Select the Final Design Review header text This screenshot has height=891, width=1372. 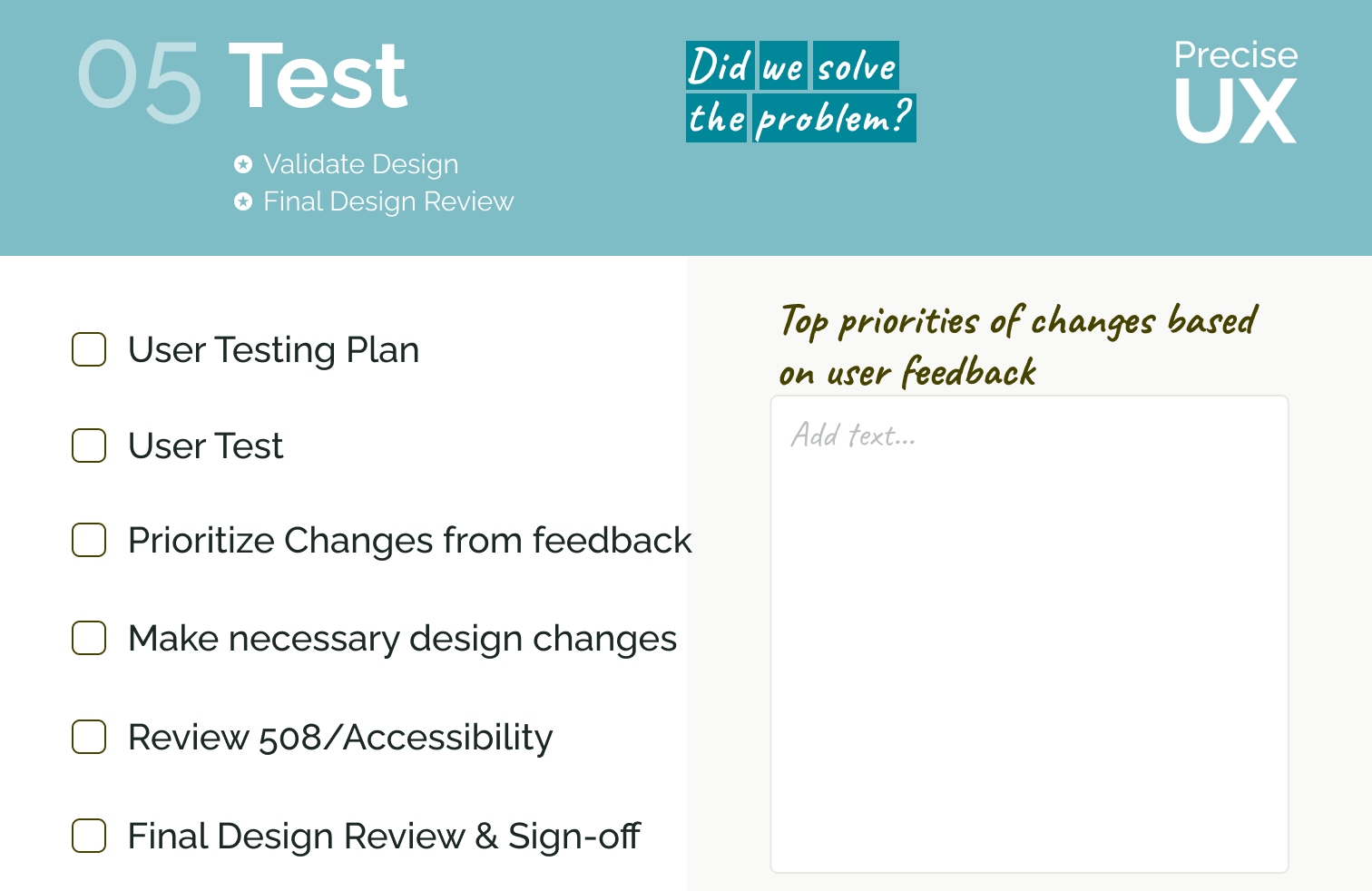(x=388, y=201)
